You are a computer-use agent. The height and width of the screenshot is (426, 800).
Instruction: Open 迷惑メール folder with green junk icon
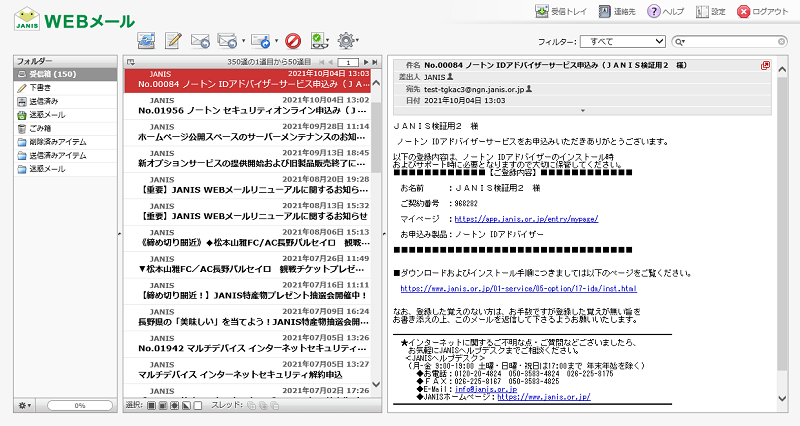tap(65, 115)
